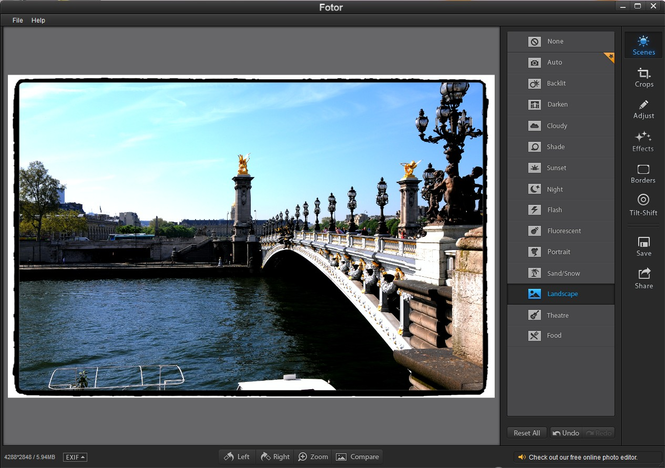Rotate the photo Left
Screen dimensions: 665x468
tap(237, 457)
